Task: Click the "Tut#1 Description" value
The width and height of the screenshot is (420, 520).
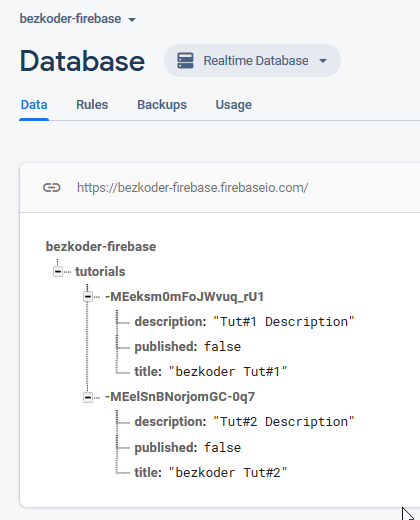Action: (x=283, y=322)
